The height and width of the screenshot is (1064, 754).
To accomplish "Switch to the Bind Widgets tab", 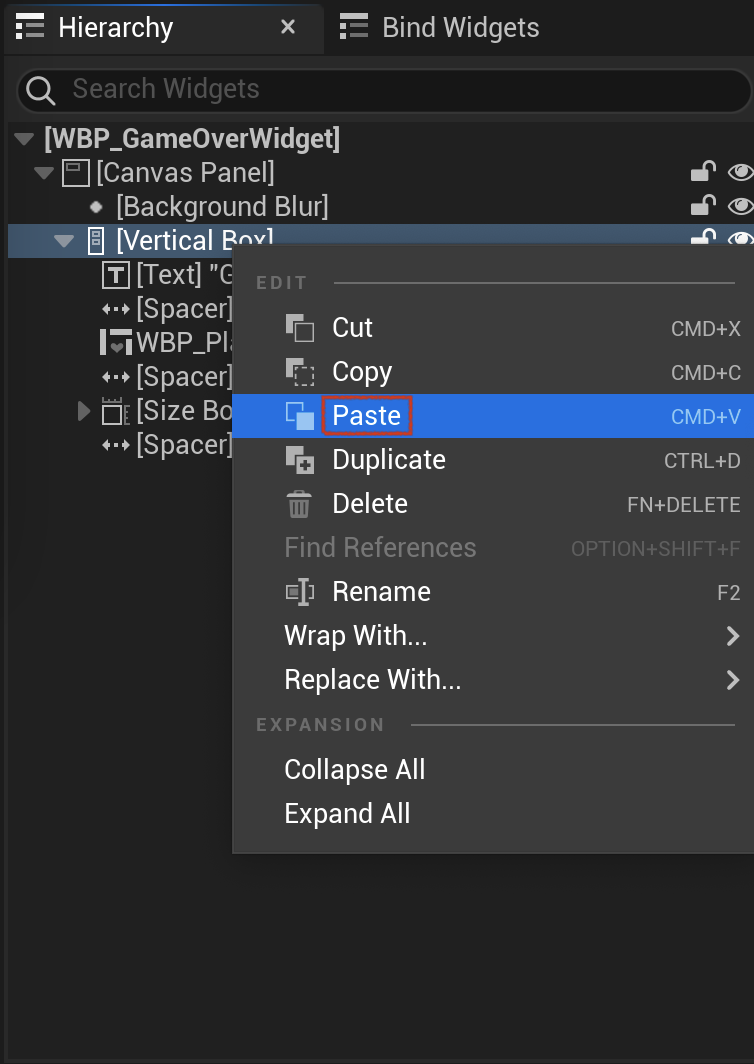I will [x=440, y=28].
